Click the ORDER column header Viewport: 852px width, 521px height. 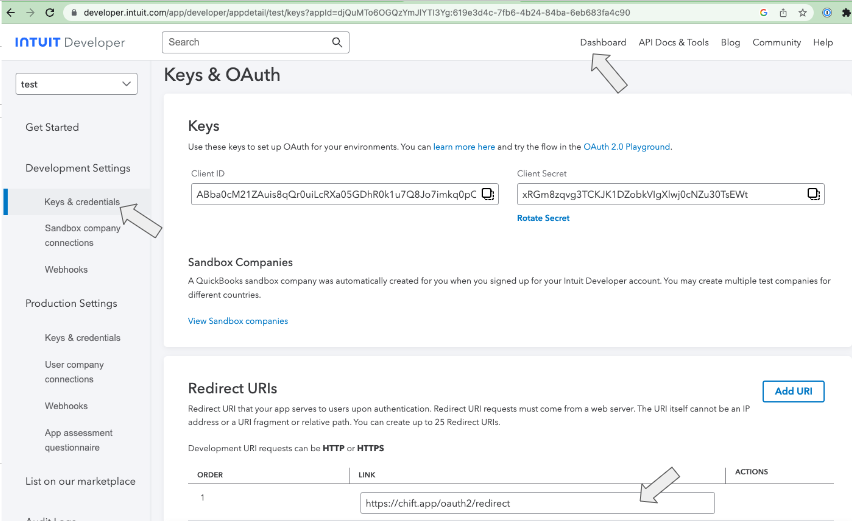pyautogui.click(x=210, y=475)
